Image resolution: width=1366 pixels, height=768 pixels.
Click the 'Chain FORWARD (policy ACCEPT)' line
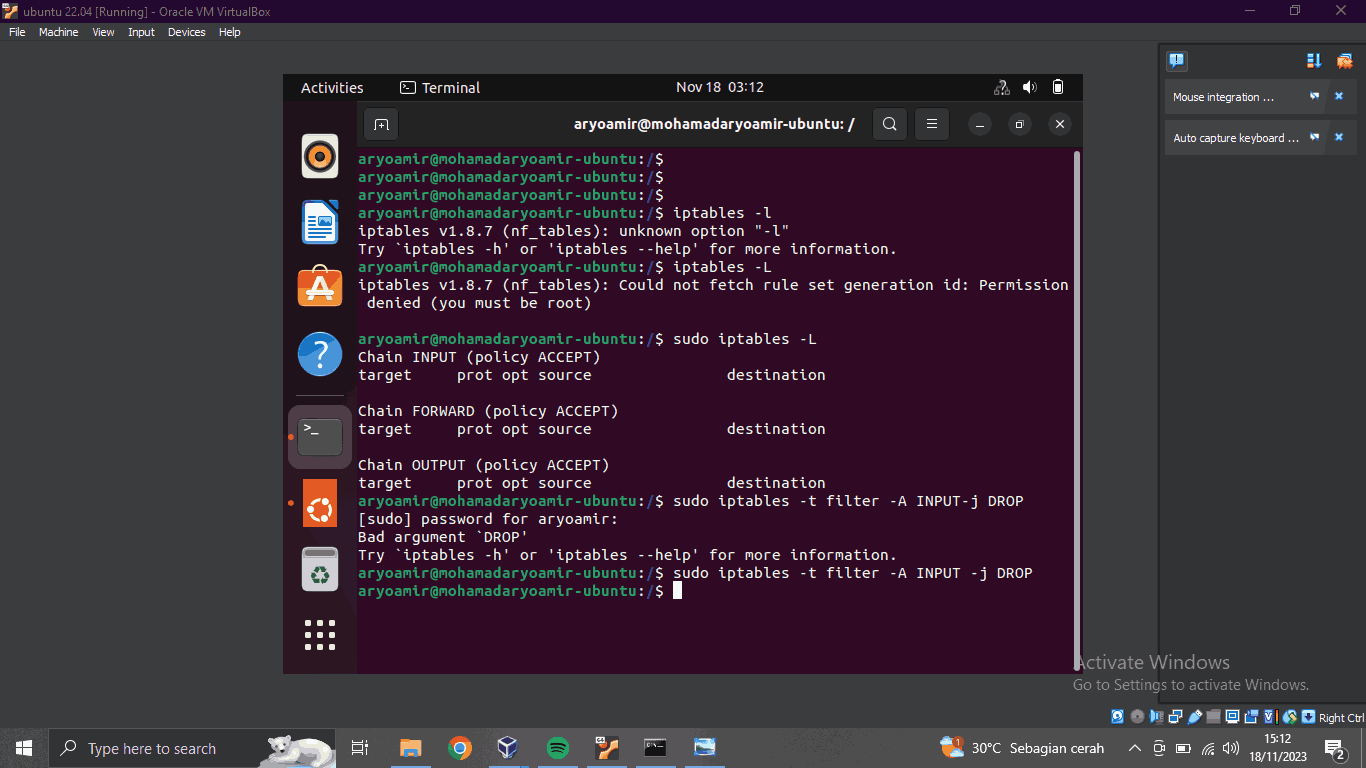(488, 411)
